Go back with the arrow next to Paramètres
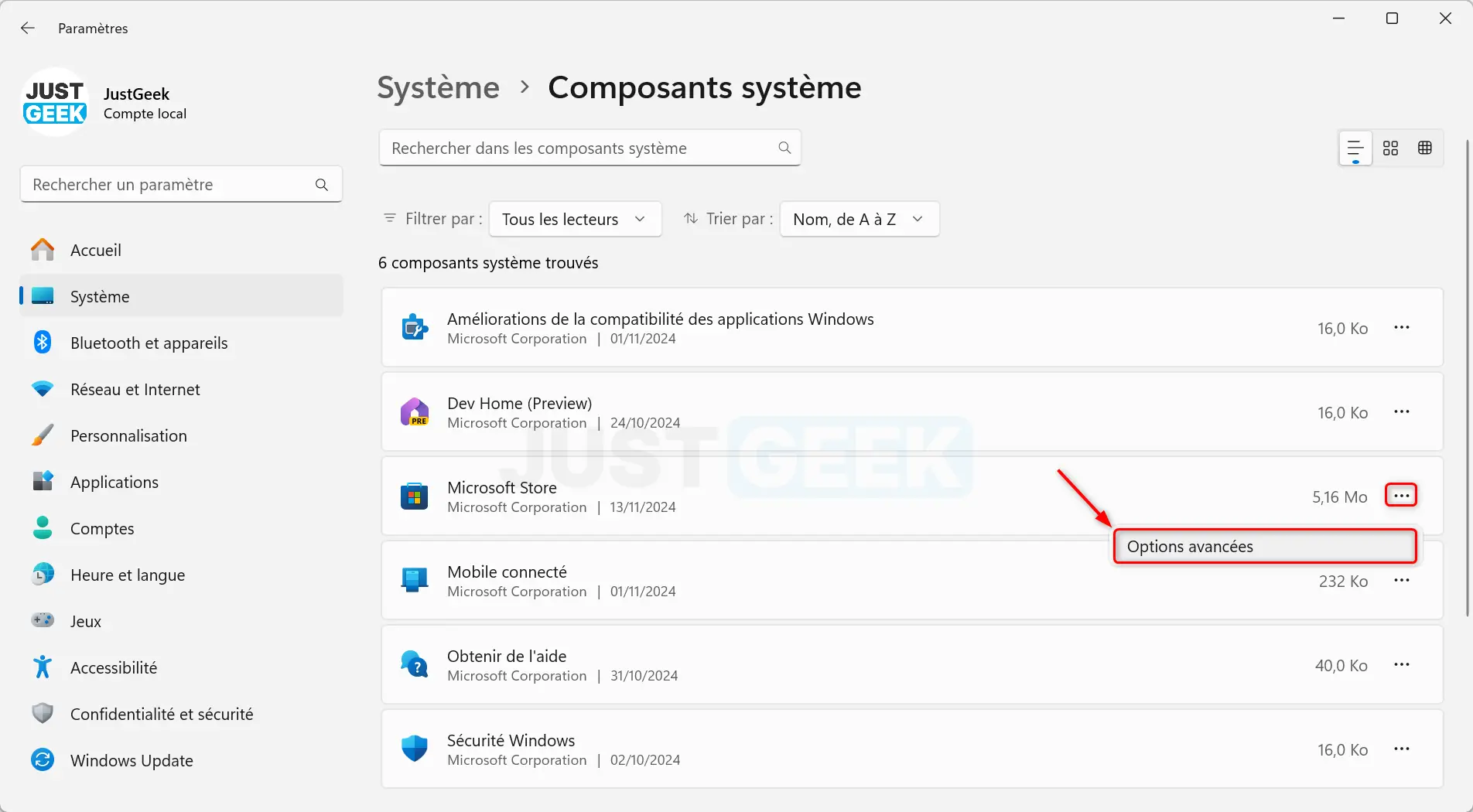The image size is (1473, 812). pos(28,28)
